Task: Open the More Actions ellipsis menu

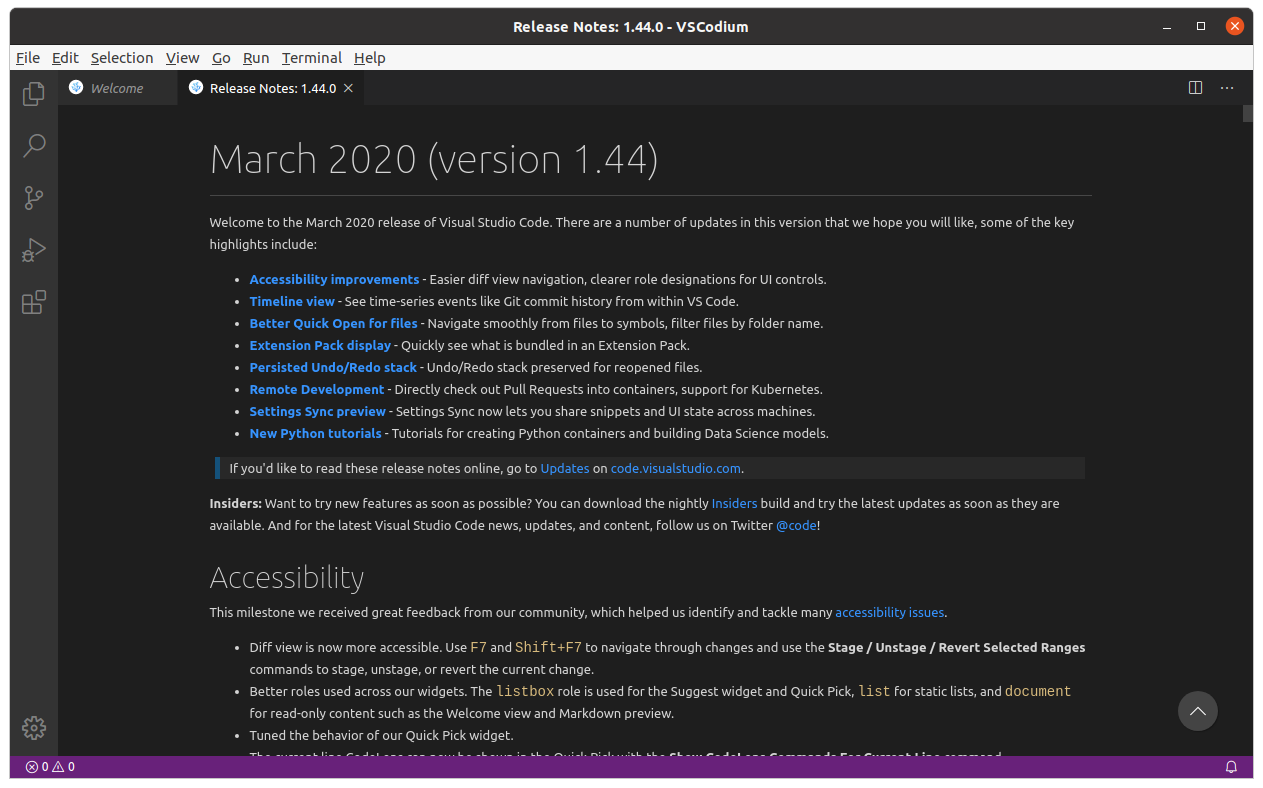Action: click(1227, 88)
